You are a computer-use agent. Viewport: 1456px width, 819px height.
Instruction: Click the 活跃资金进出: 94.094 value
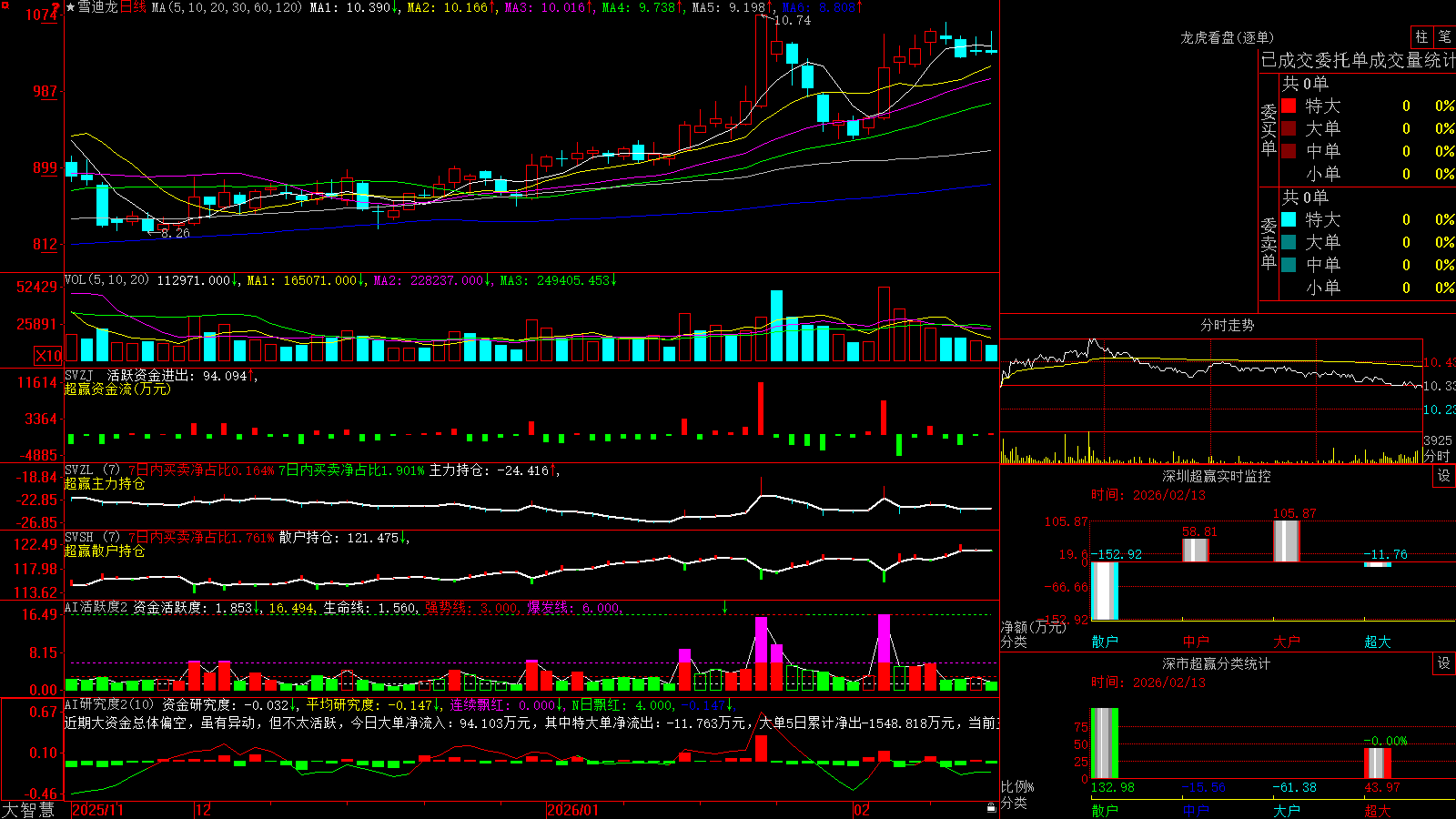coord(177,376)
